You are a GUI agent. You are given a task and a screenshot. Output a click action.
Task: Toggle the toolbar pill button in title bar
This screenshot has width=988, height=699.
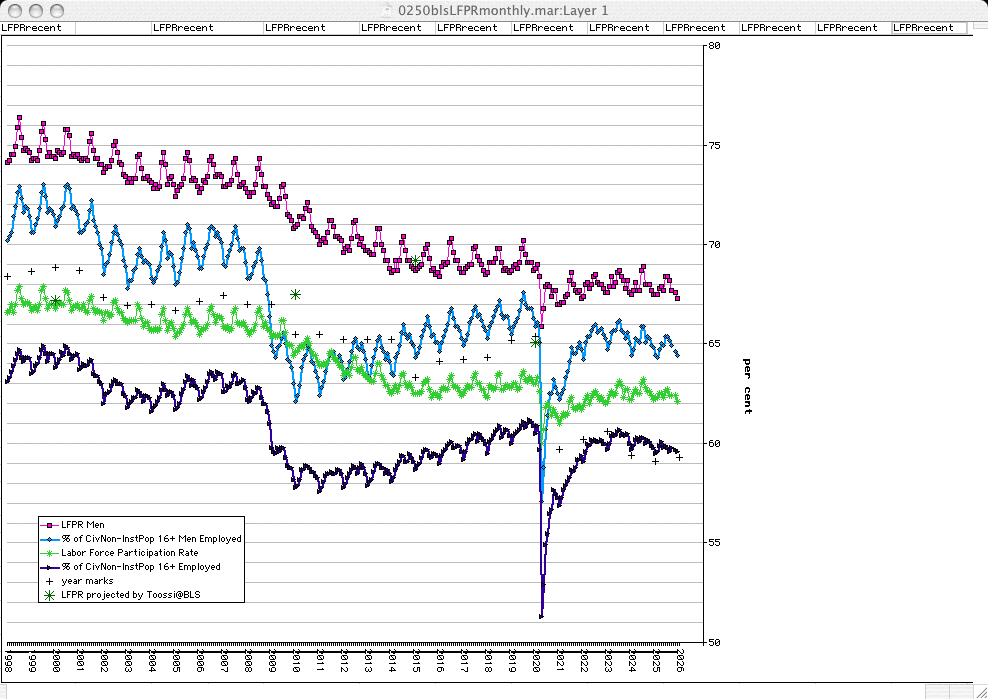click(970, 9)
